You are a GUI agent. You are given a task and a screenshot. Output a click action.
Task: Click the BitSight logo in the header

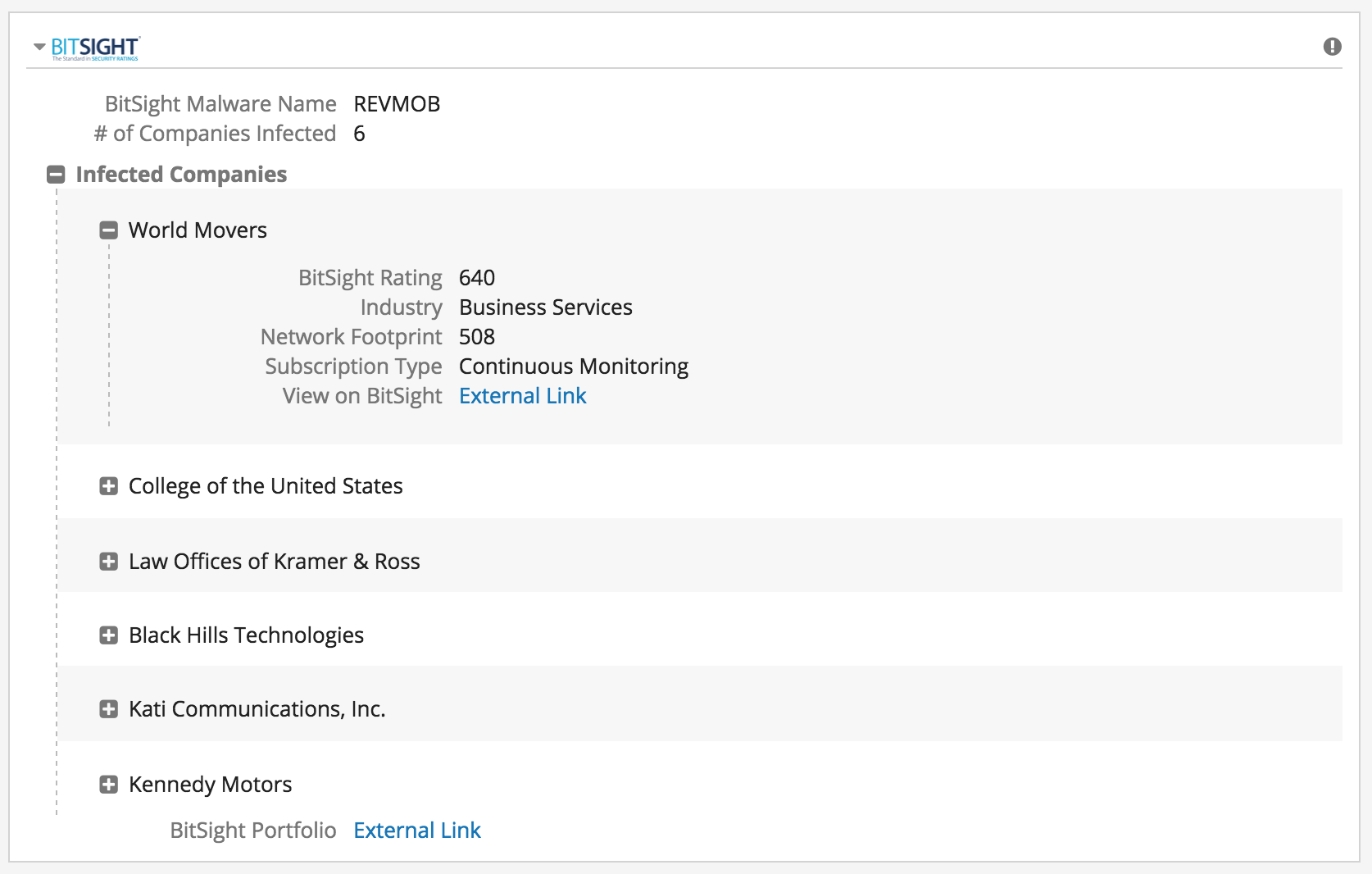click(95, 48)
